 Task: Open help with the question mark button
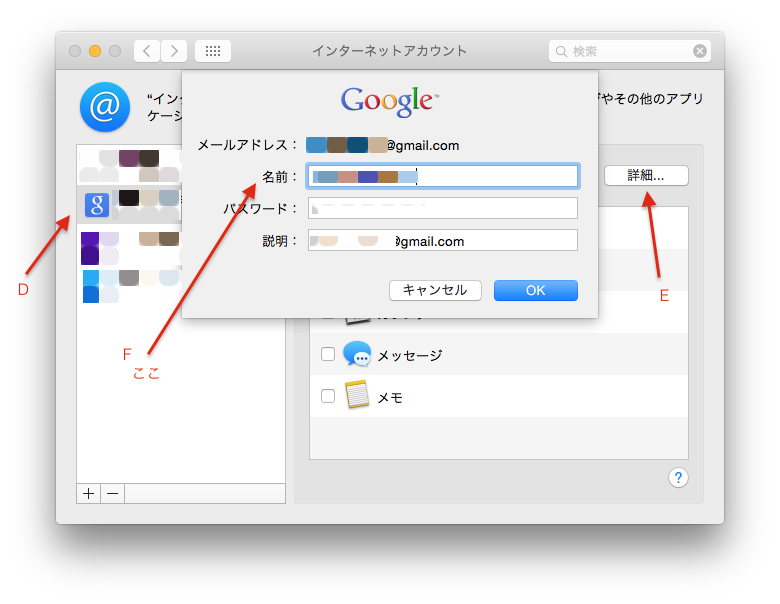tap(678, 478)
